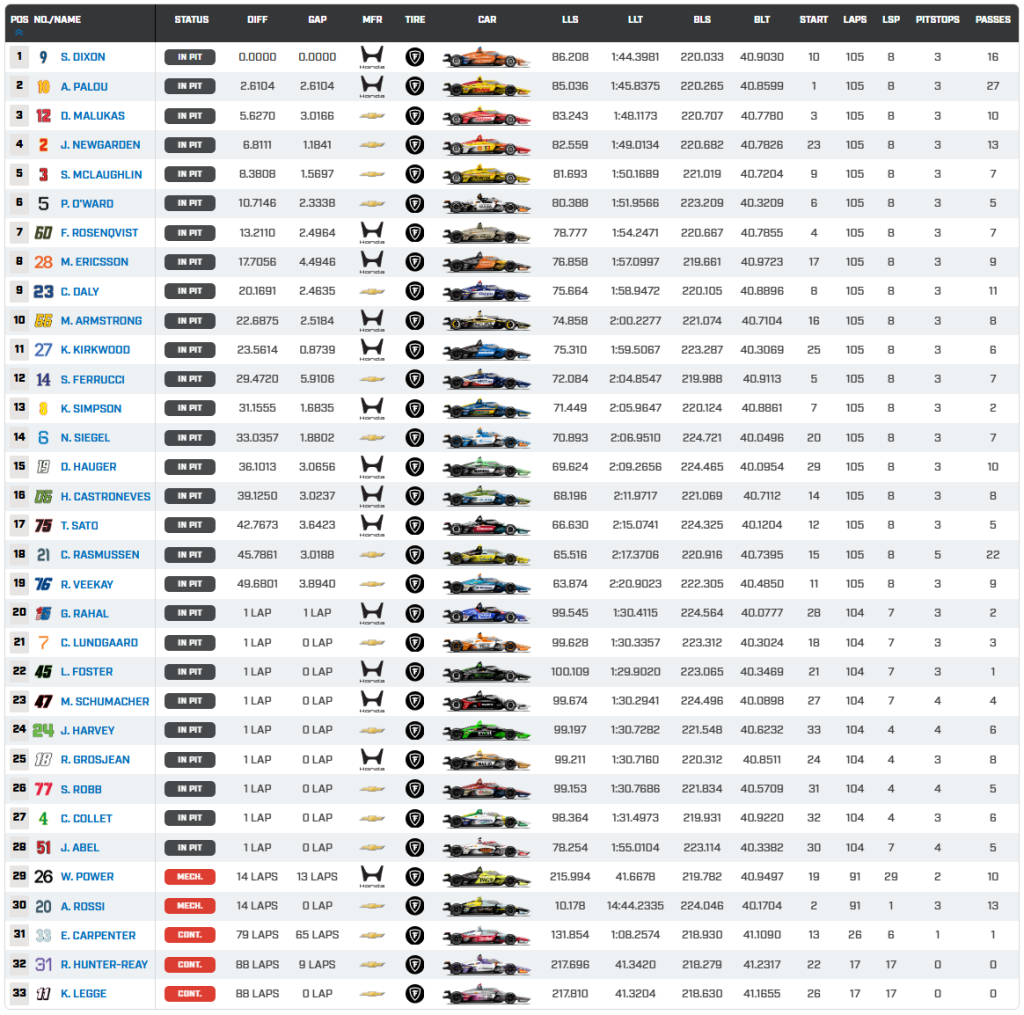Select LSP value 29 in W. Power row
The width and height of the screenshot is (1024, 1015).
click(x=891, y=877)
